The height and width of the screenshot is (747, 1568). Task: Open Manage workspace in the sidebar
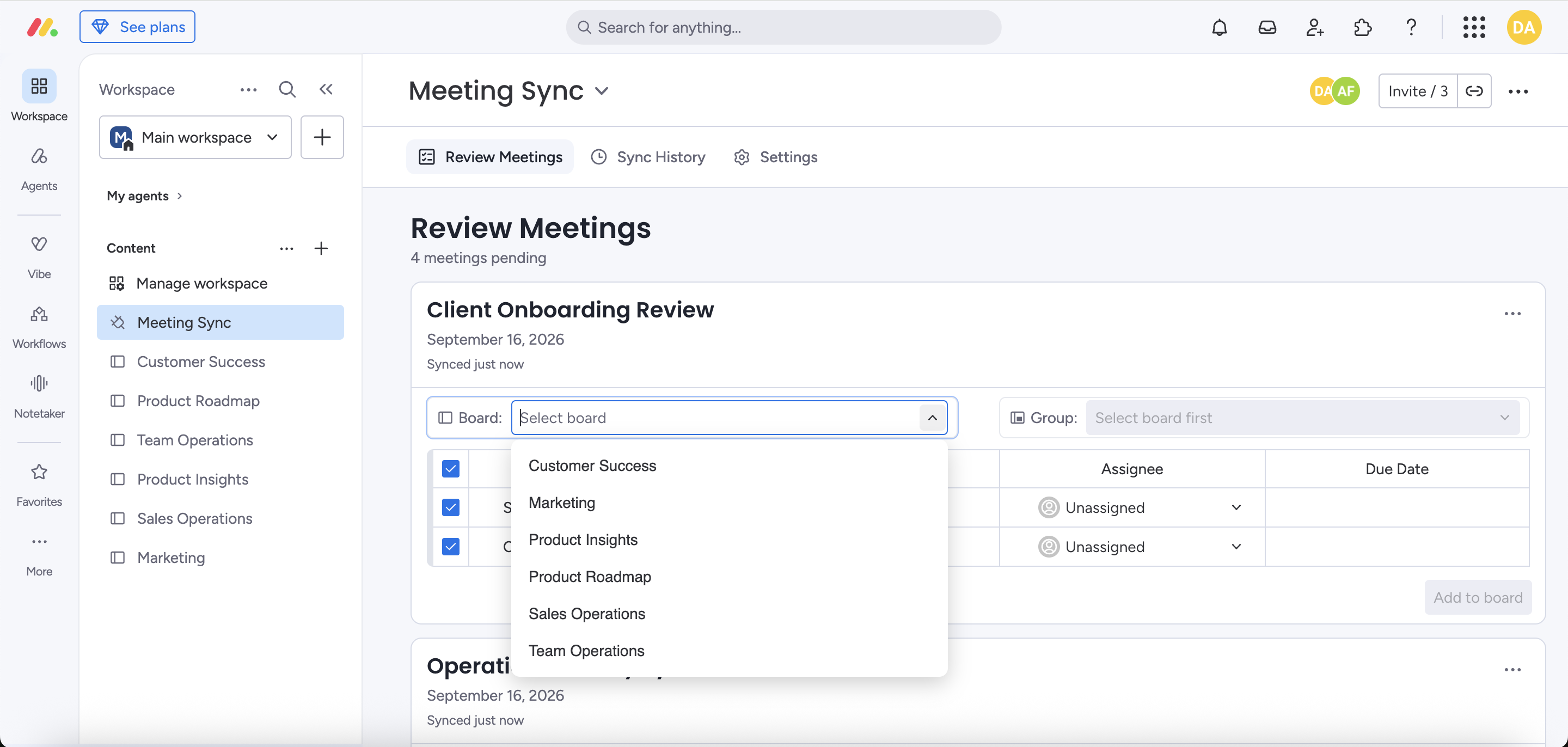pyautogui.click(x=220, y=283)
